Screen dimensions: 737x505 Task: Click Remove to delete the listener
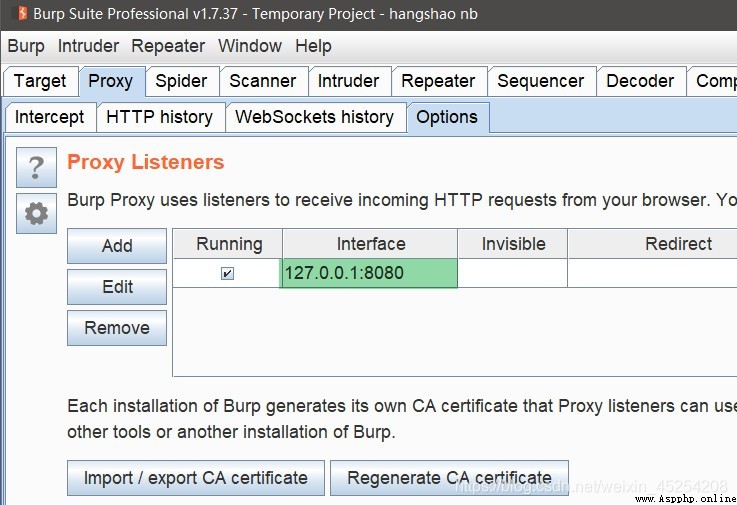click(117, 328)
